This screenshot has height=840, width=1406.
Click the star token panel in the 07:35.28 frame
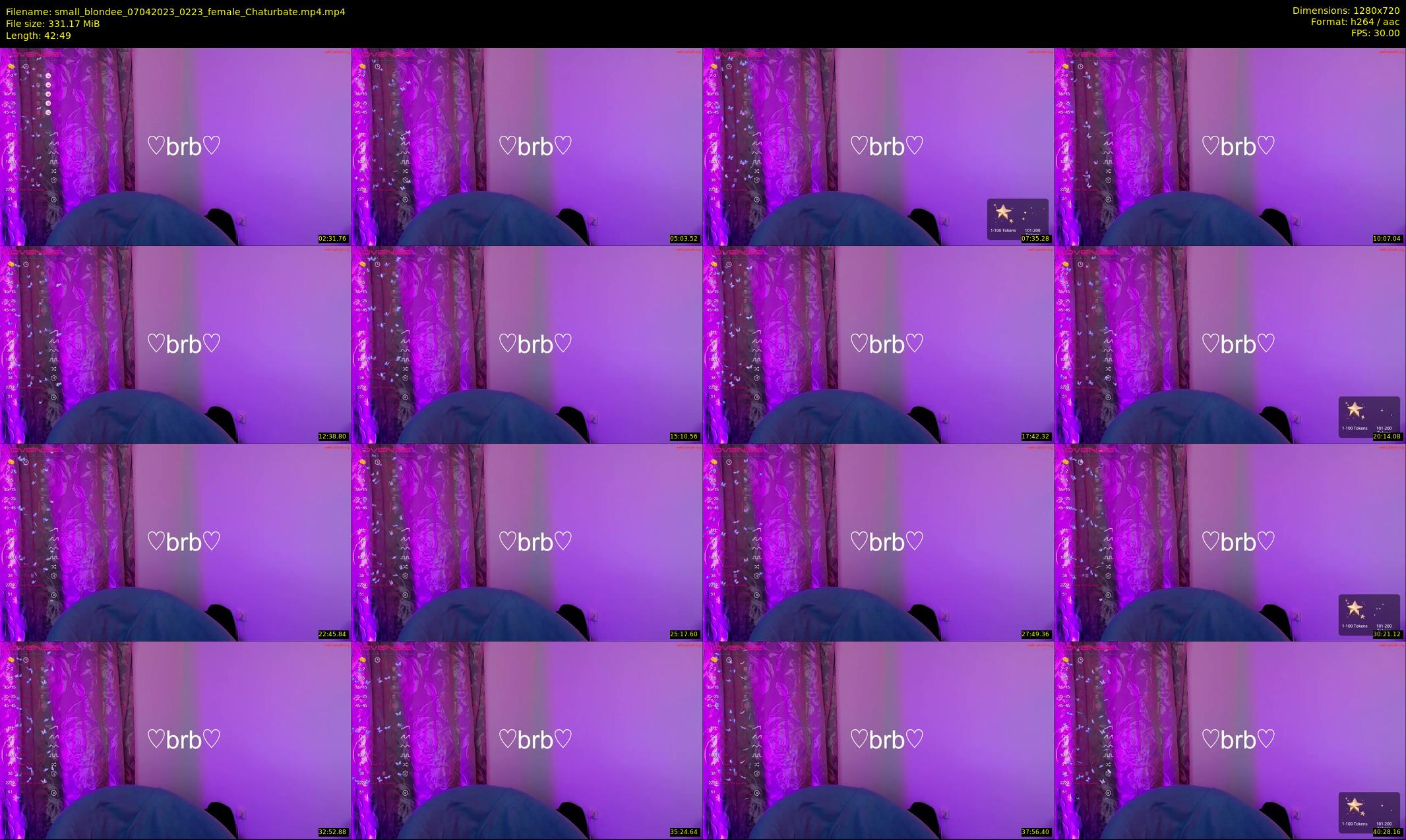[x=1018, y=219]
